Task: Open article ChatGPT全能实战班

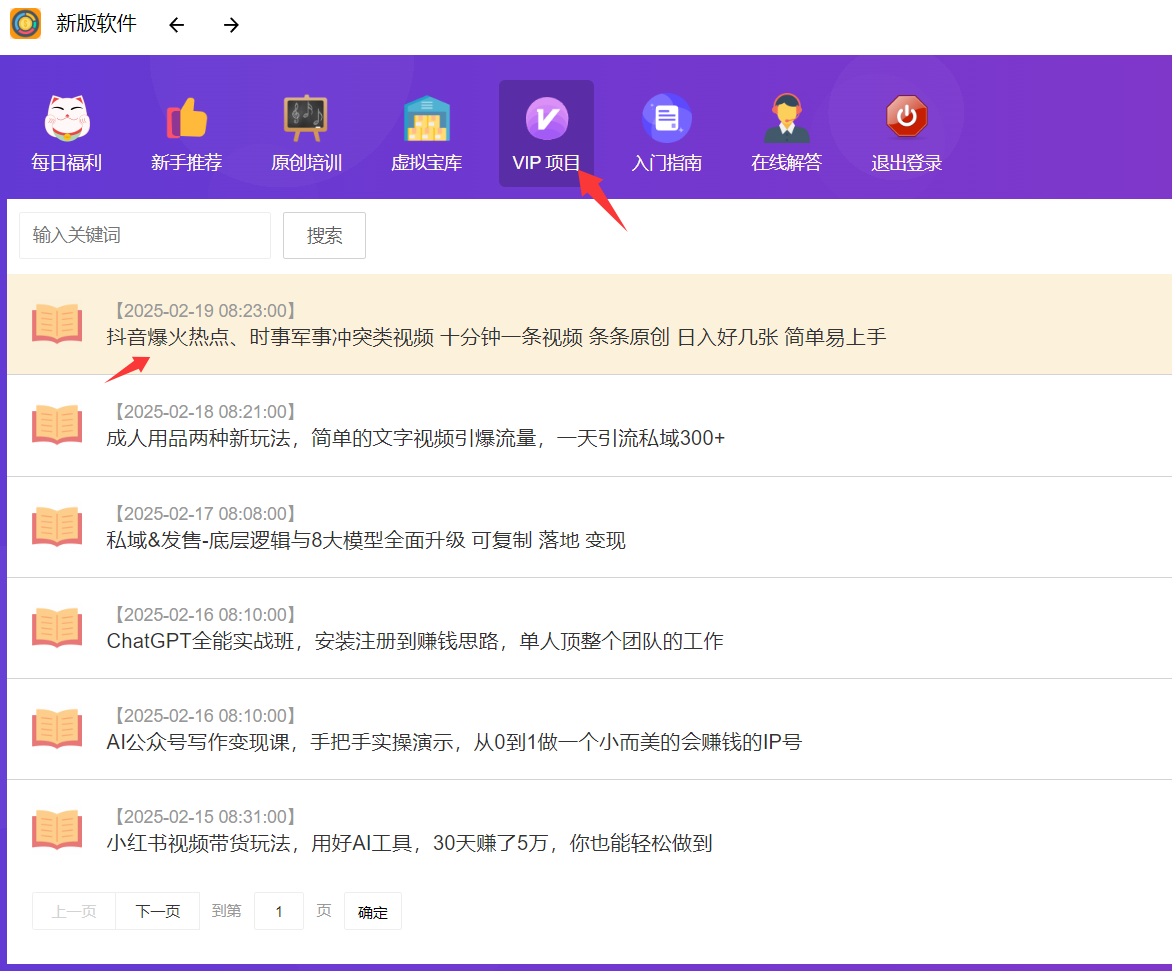Action: [415, 641]
